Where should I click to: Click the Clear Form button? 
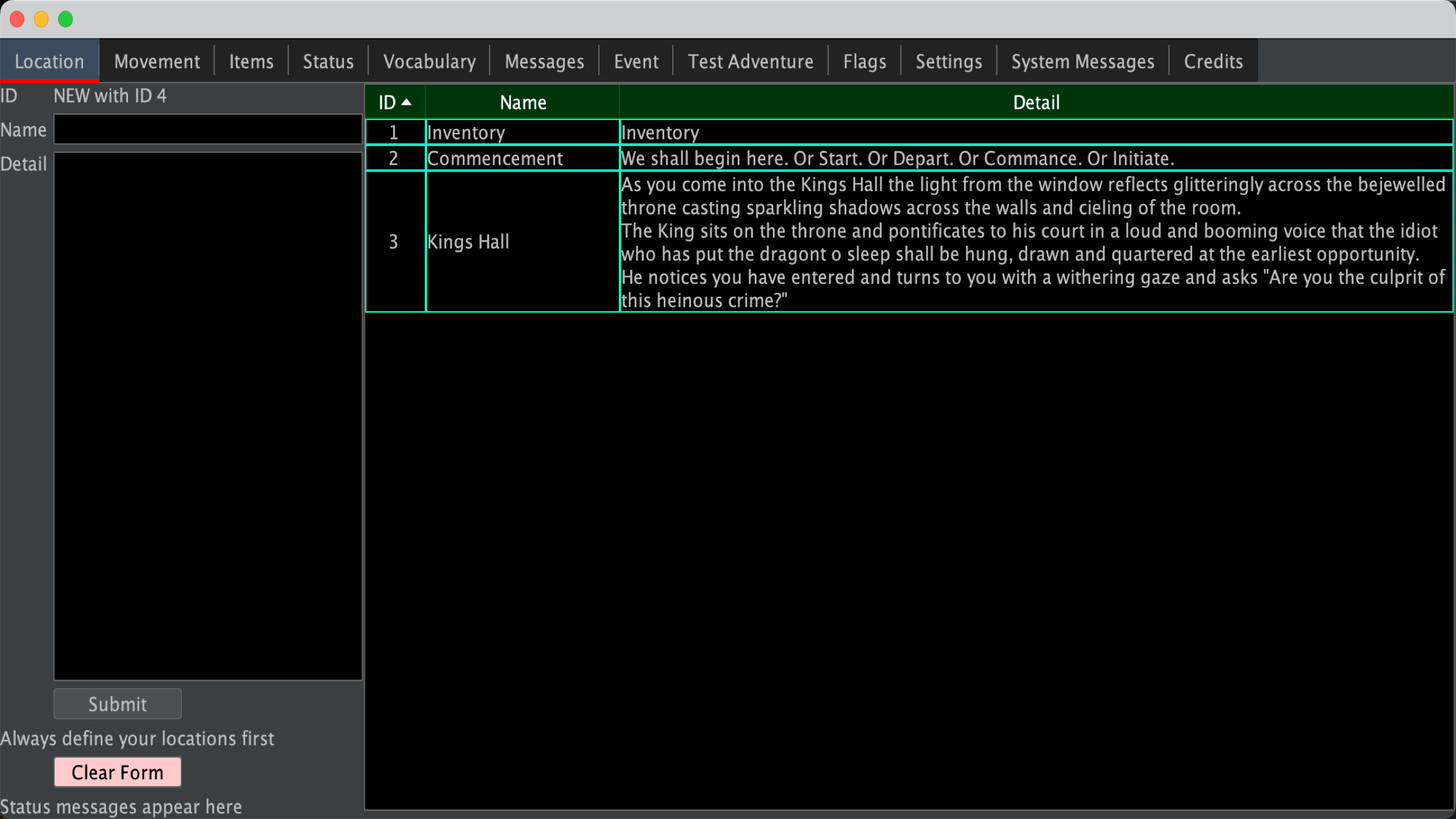click(117, 772)
